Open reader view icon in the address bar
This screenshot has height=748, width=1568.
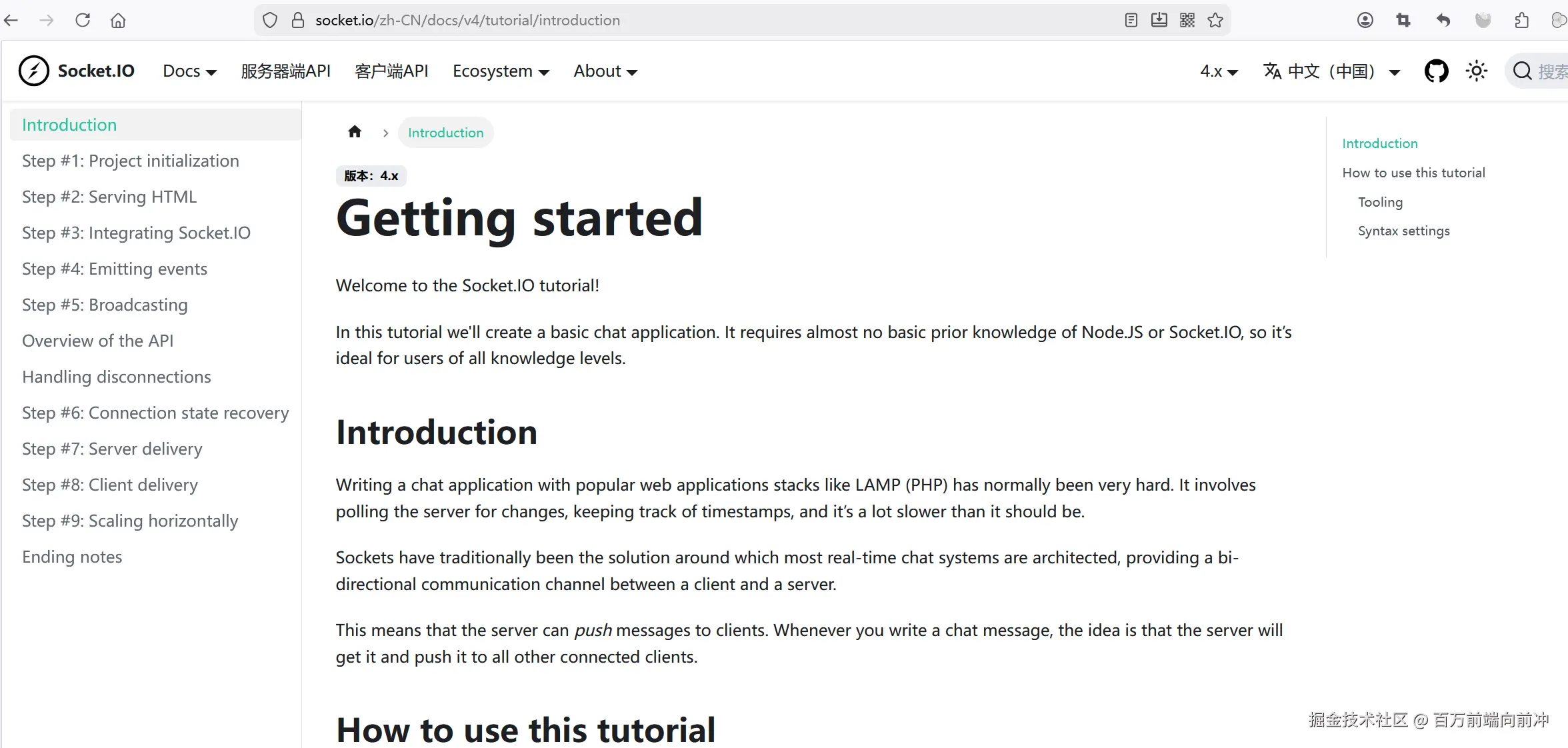[x=1131, y=20]
